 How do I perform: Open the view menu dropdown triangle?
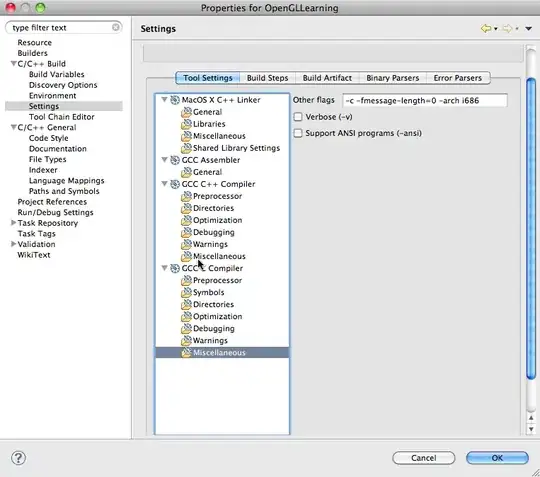click(529, 29)
